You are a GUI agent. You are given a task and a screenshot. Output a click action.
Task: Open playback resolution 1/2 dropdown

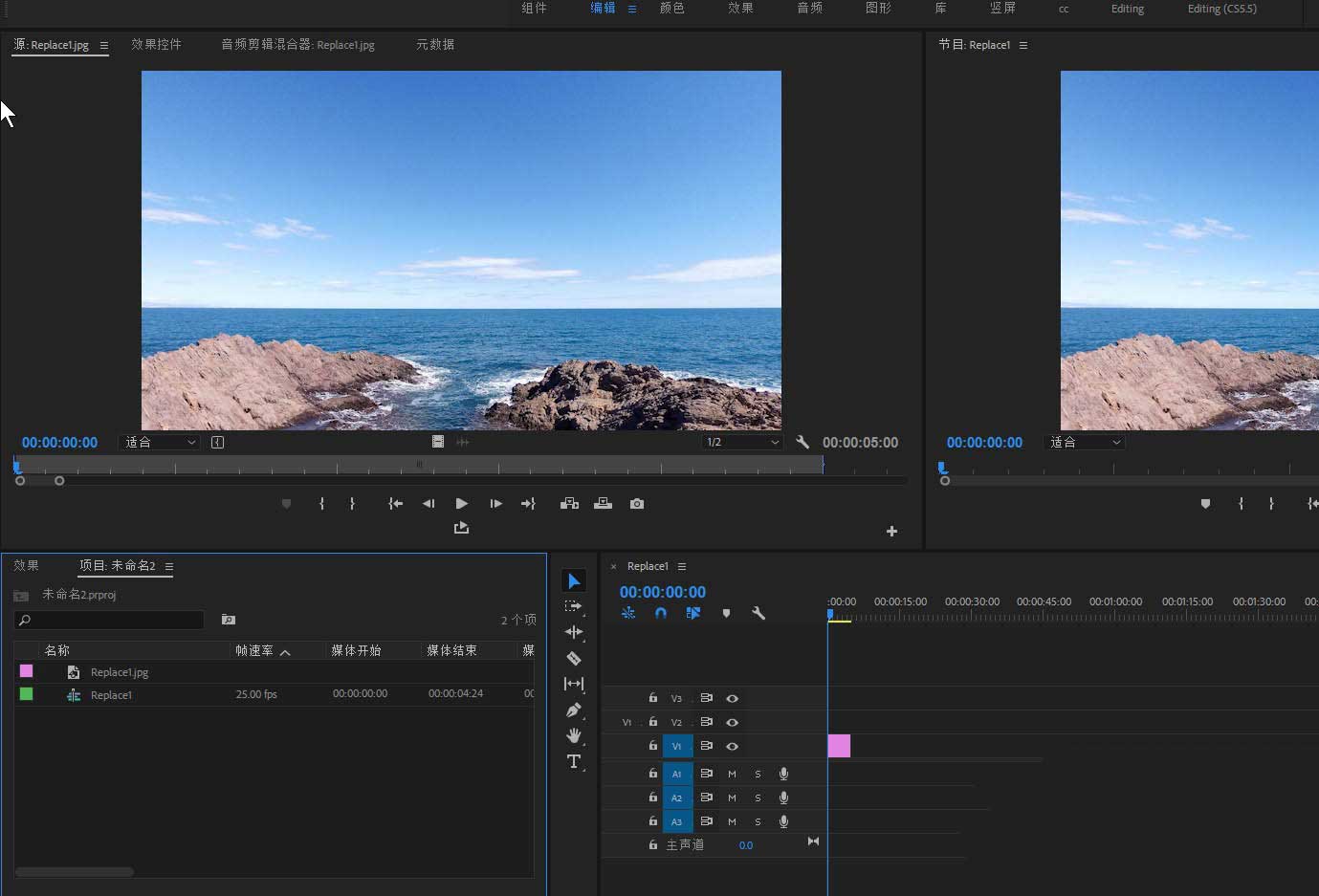pyautogui.click(x=742, y=442)
